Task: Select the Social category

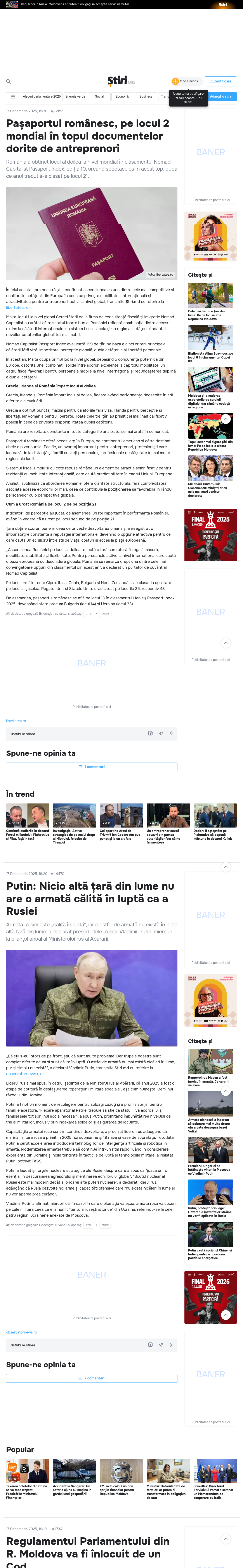Action: 99,97
